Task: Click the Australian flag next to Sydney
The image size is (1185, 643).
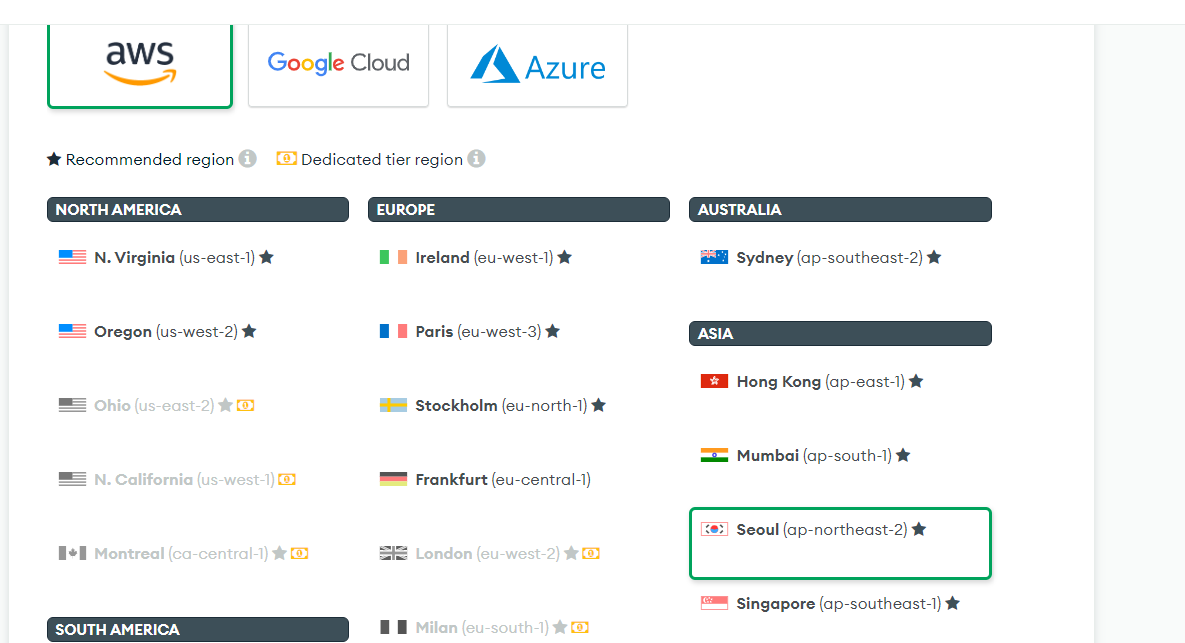Action: click(714, 258)
